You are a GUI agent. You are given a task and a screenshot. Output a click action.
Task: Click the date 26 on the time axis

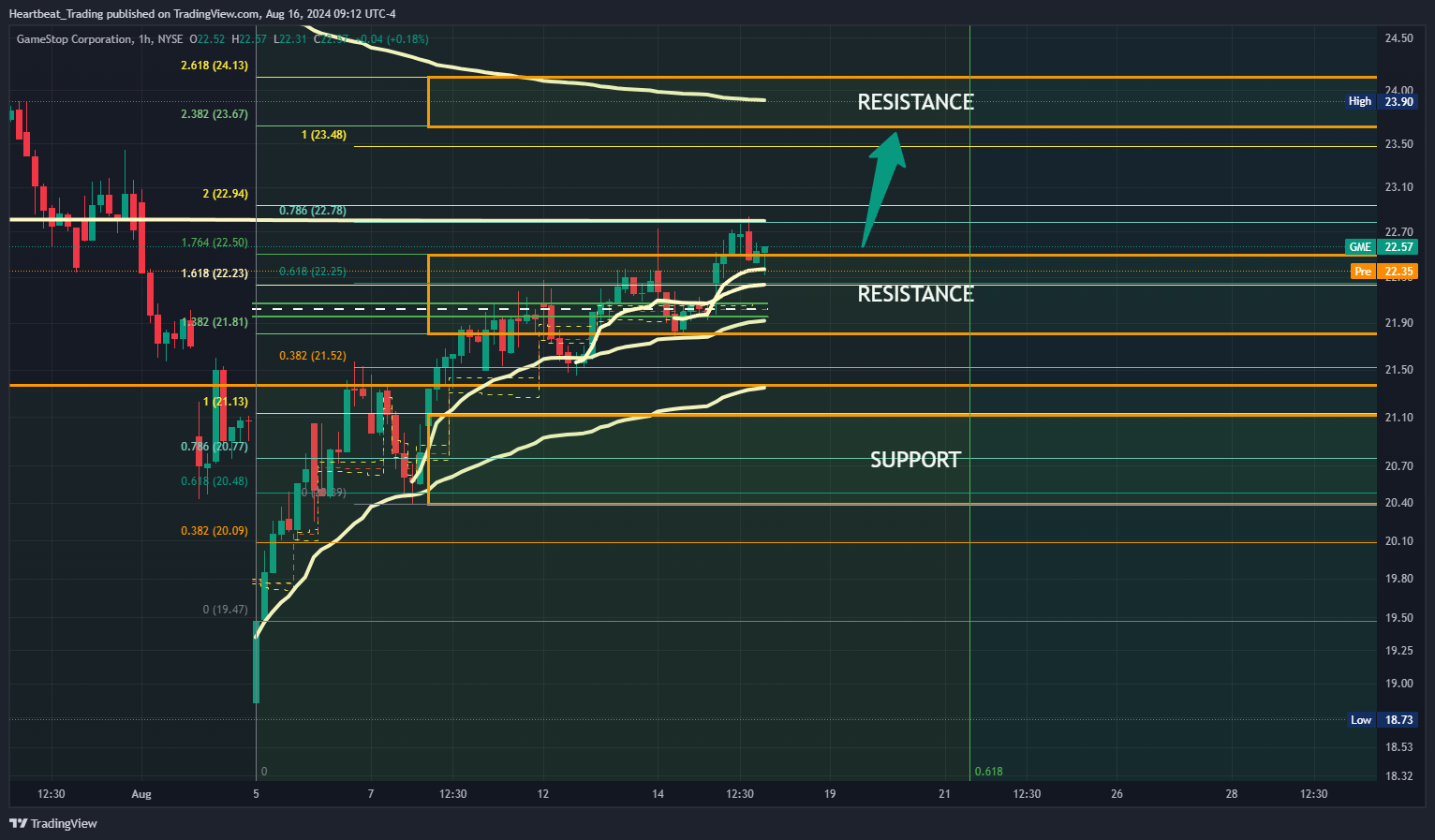pyautogui.click(x=1117, y=794)
